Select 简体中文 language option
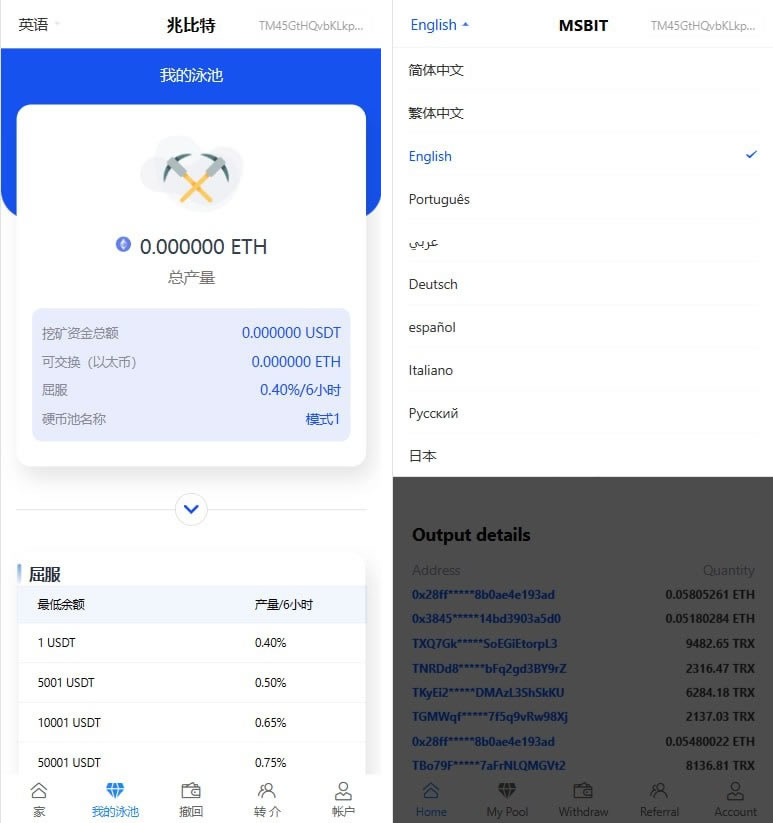773x823 pixels. 436,70
